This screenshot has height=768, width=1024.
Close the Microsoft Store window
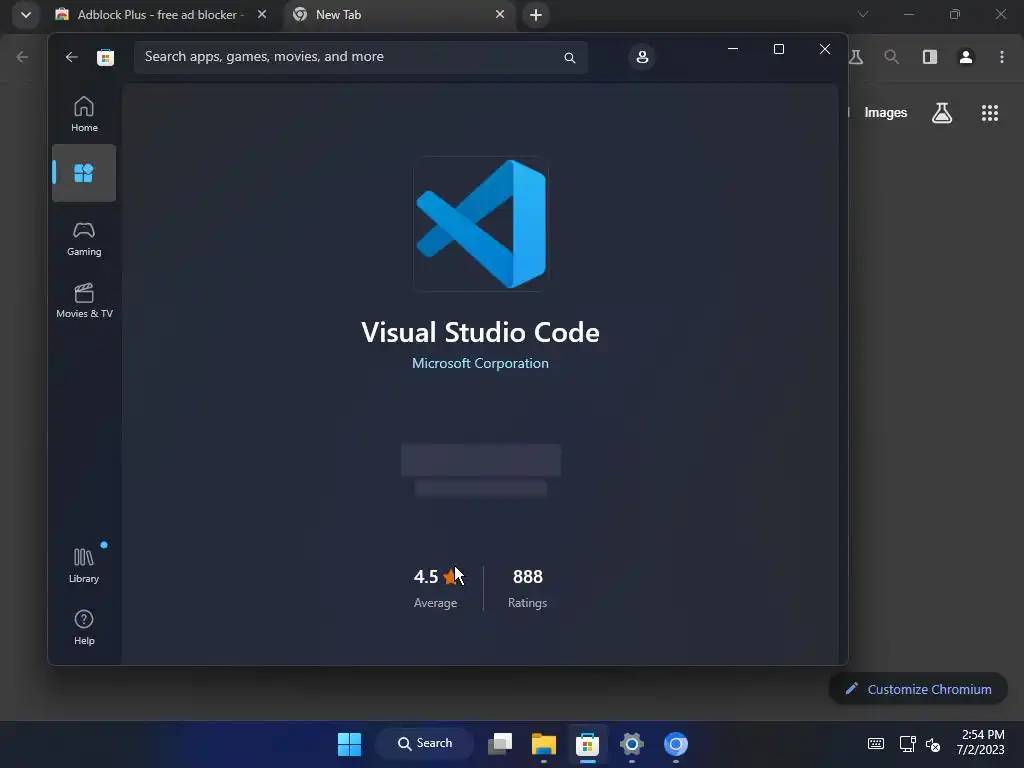tap(825, 49)
